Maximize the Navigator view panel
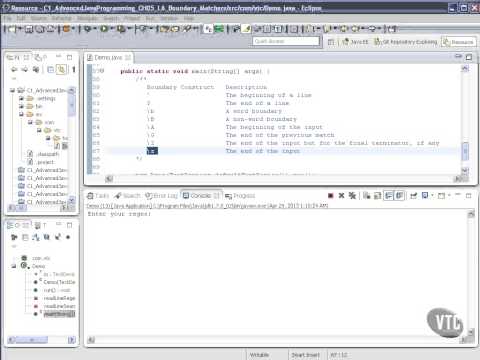Image resolution: width=480 pixels, height=360 pixels. 69,57
